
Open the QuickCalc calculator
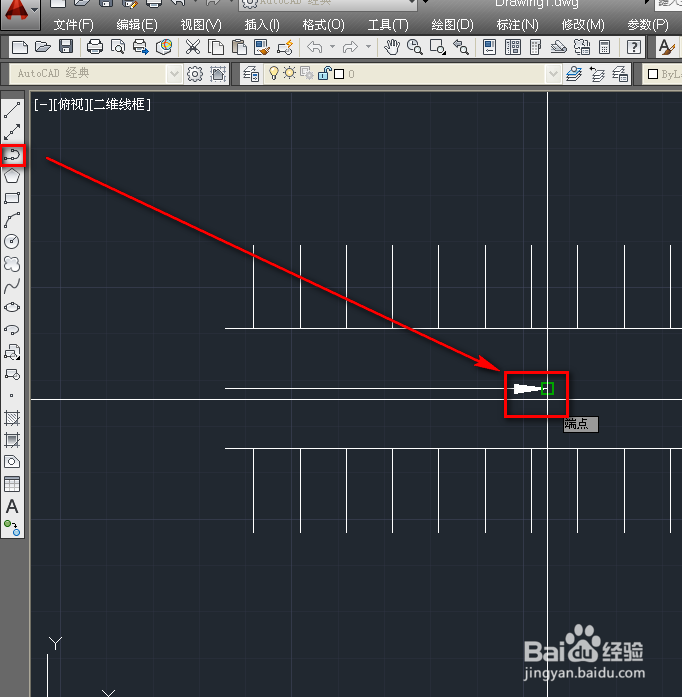click(604, 47)
